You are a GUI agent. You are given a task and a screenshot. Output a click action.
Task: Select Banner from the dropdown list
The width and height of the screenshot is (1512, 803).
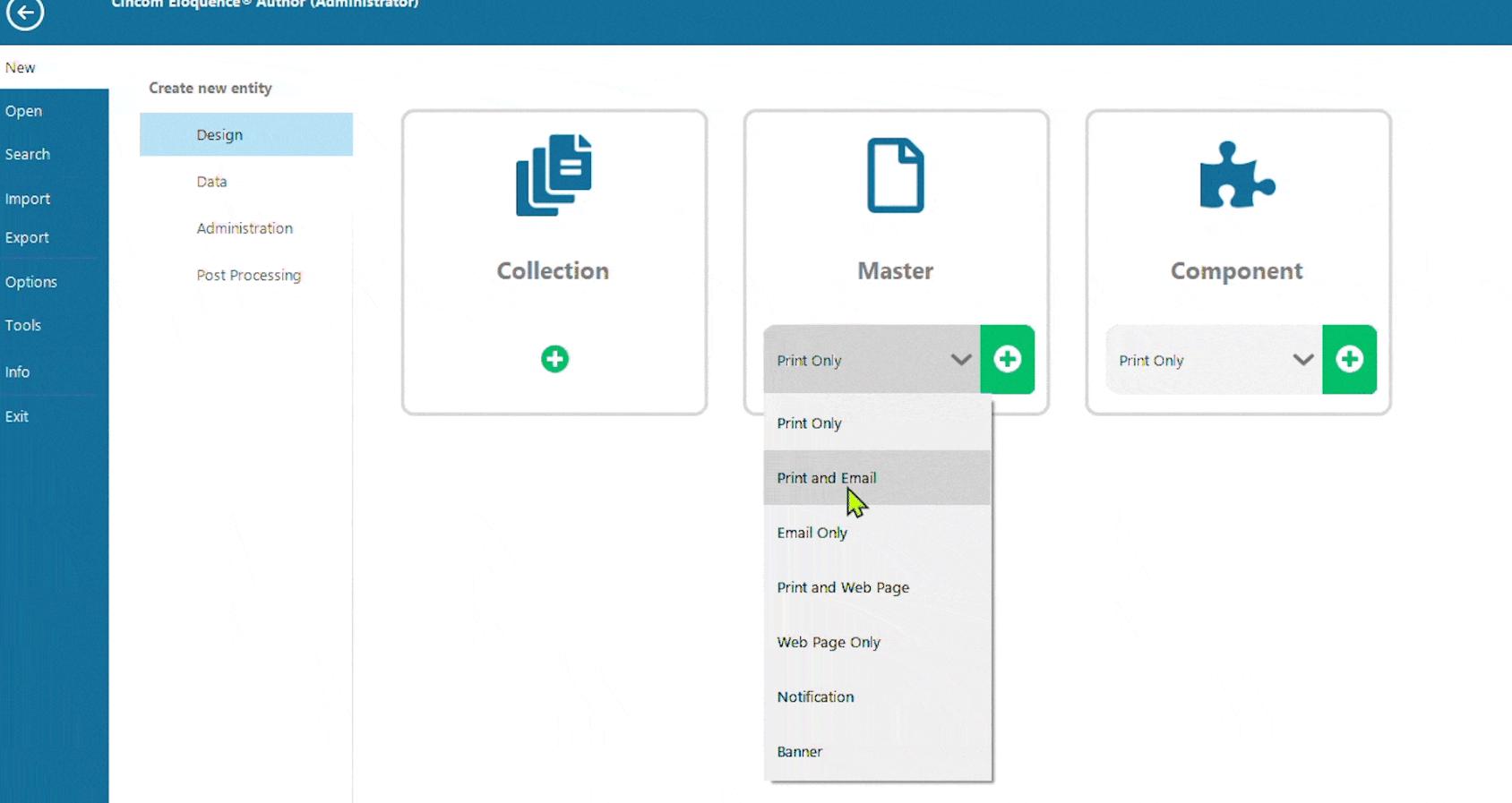point(799,752)
